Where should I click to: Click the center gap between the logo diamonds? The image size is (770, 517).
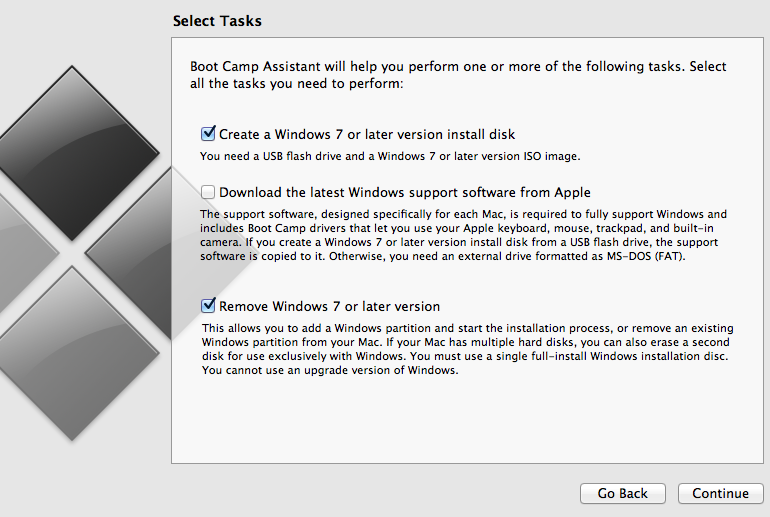73,253
